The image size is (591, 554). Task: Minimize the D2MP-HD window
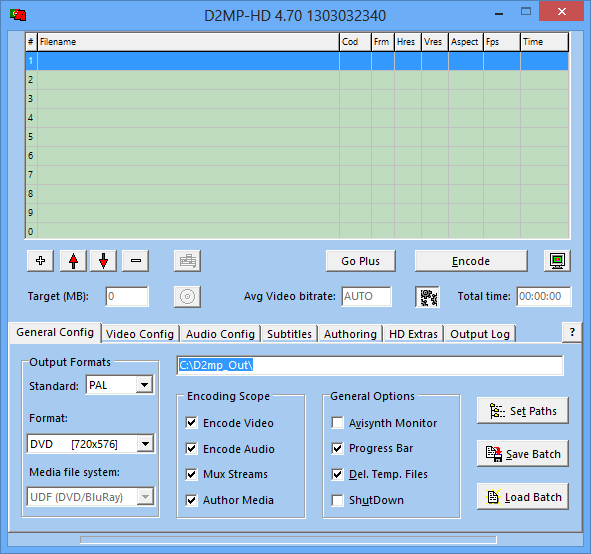pyautogui.click(x=499, y=13)
